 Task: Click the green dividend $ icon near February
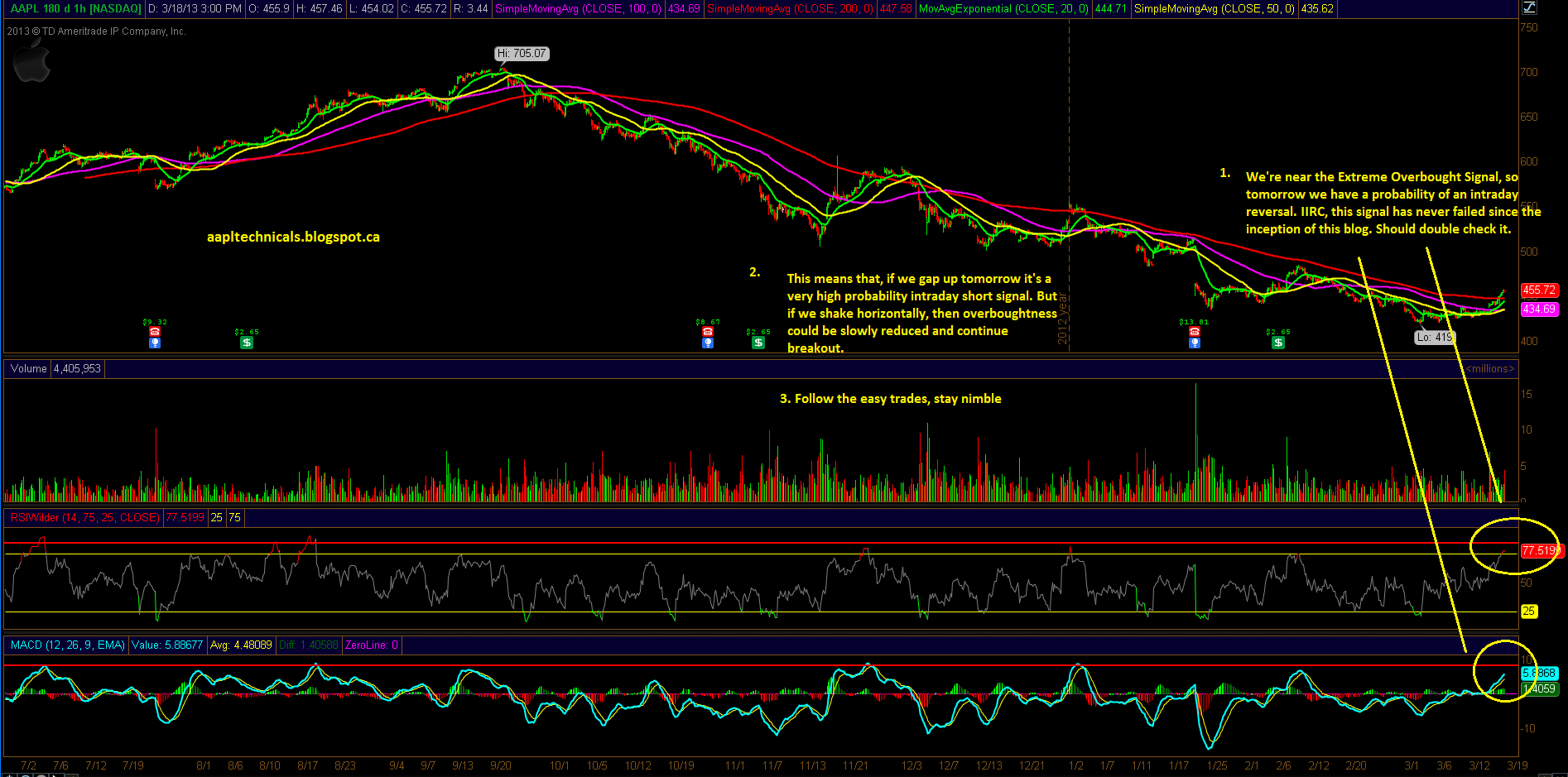pos(1278,343)
